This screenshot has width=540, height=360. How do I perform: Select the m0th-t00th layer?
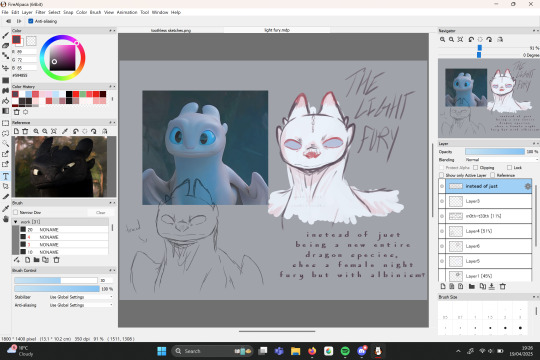coord(489,216)
